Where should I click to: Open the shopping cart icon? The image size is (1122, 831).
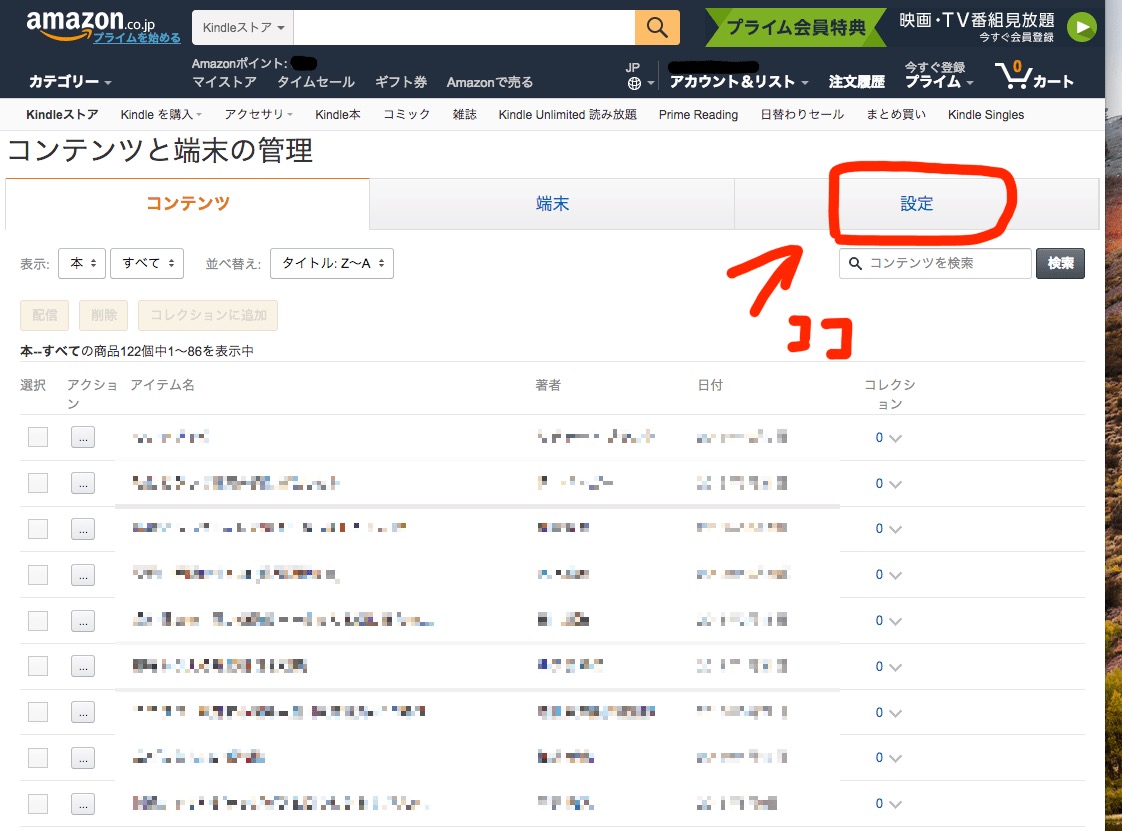click(1034, 76)
